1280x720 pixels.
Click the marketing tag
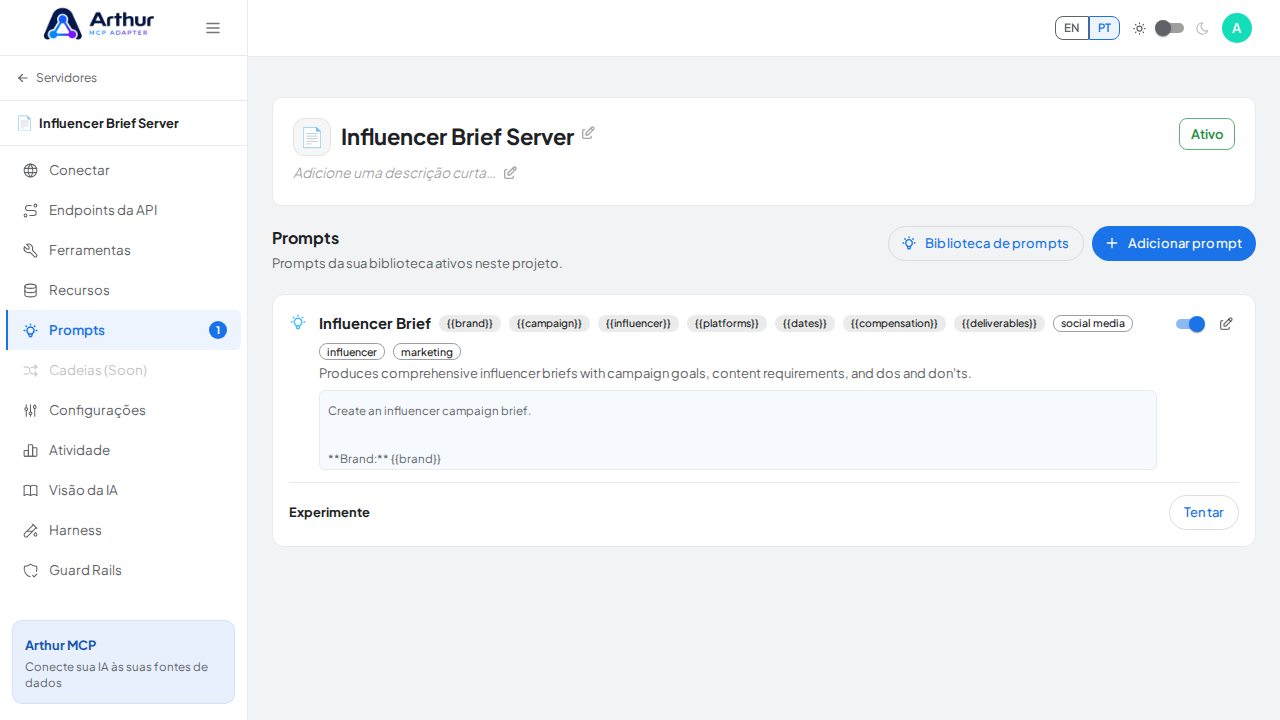click(x=427, y=352)
